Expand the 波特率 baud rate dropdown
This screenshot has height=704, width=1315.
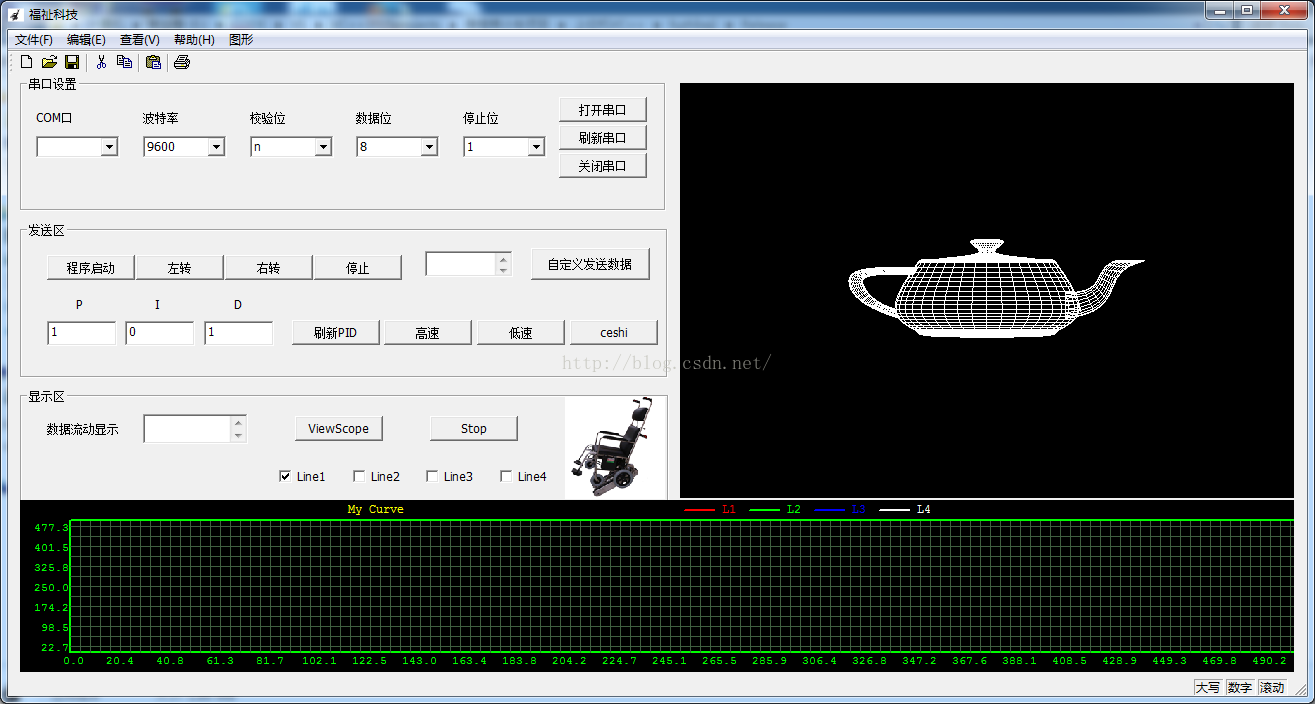pos(216,147)
